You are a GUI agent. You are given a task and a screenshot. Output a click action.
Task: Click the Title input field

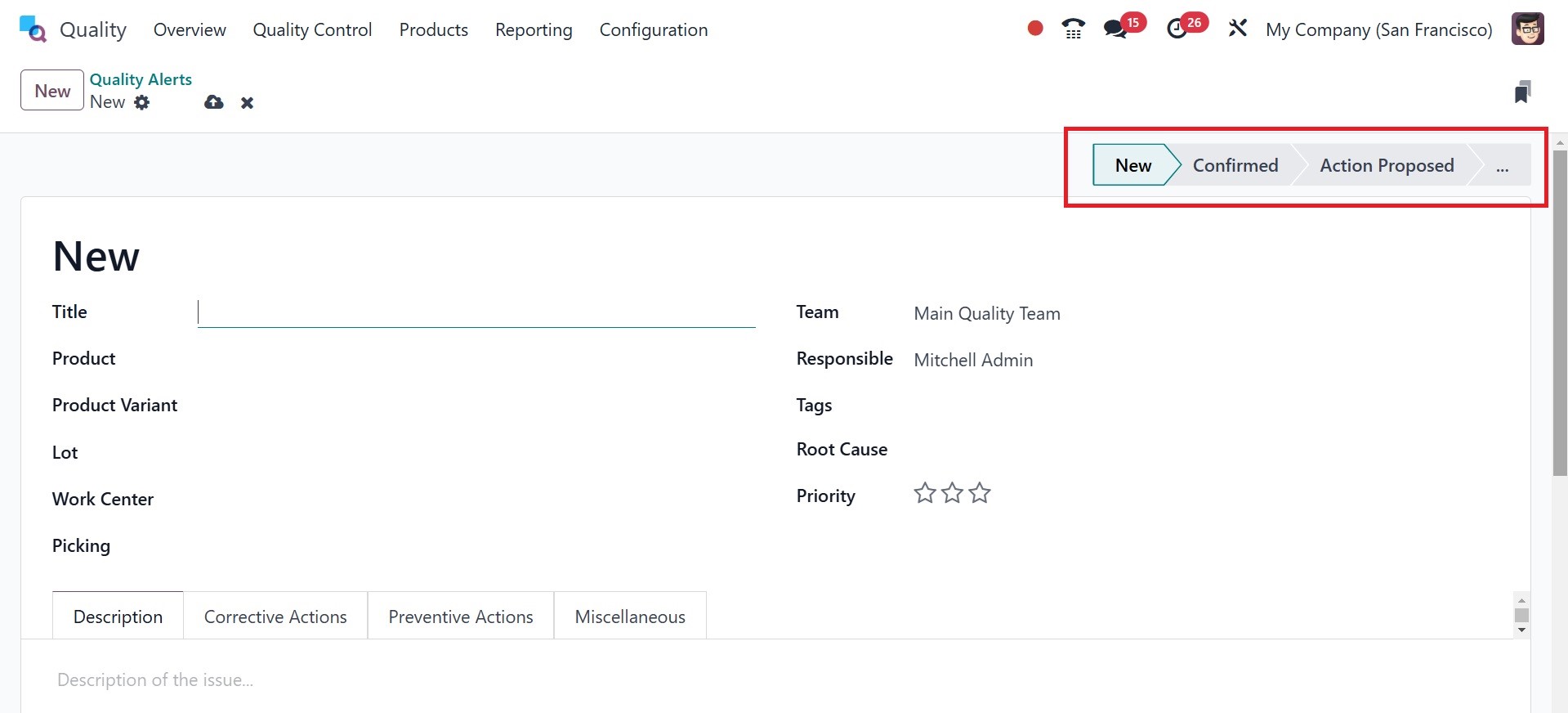(476, 312)
